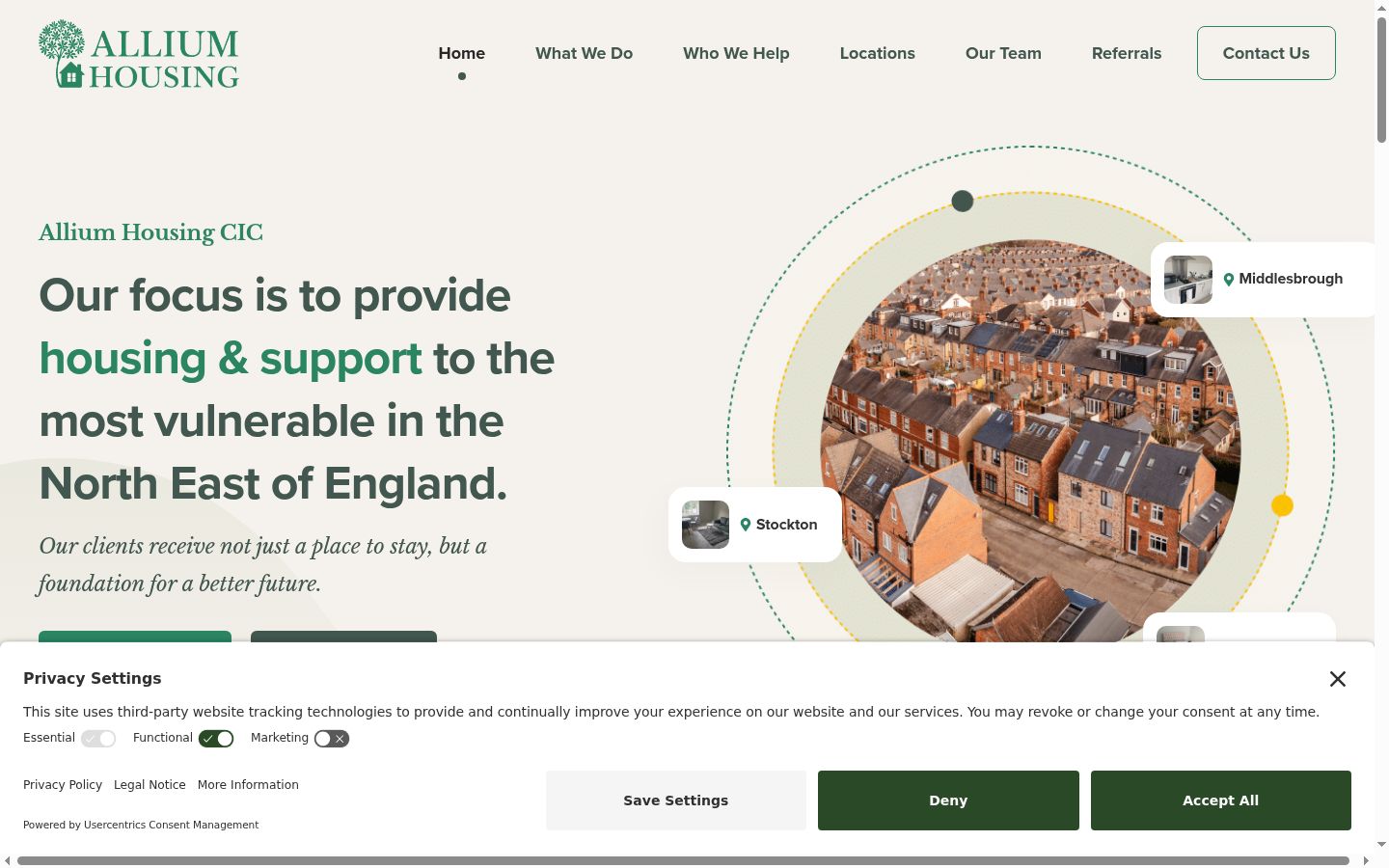This screenshot has width=1389, height=868.
Task: Disable the Functional consent switch
Action: [x=216, y=739]
